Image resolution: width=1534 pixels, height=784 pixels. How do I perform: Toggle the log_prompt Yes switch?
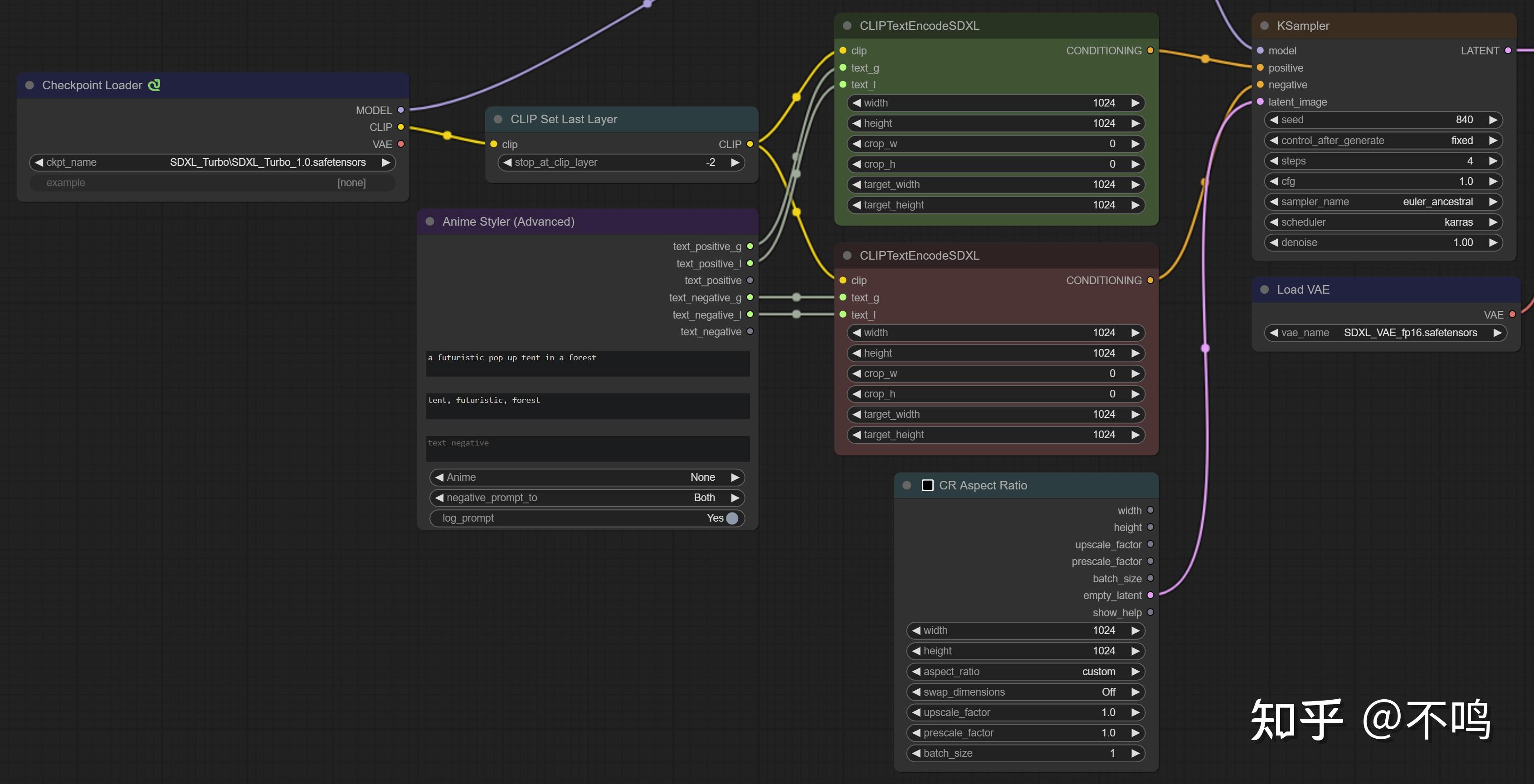(x=732, y=518)
